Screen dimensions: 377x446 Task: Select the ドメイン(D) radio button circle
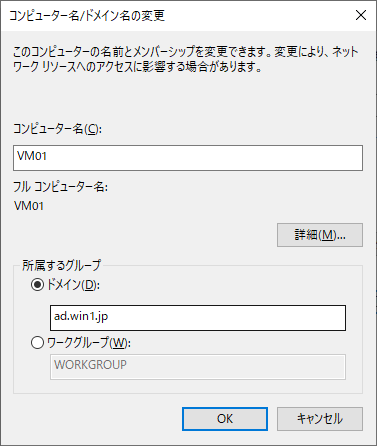[37, 285]
